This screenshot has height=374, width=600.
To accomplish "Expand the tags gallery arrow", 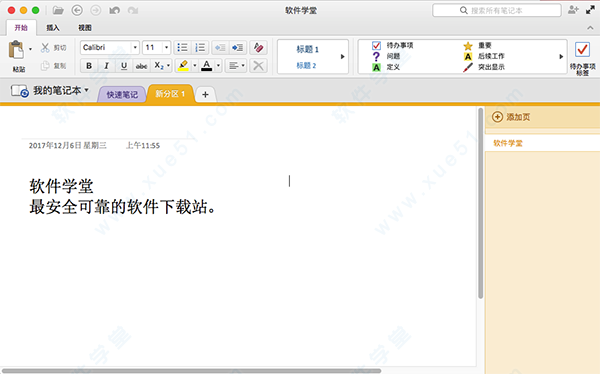I will (561, 57).
